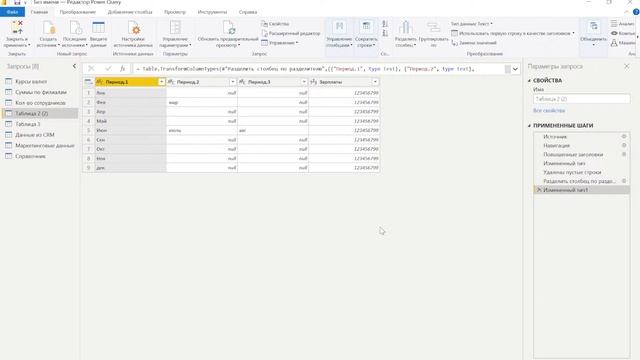The height and width of the screenshot is (360, 640).
Task: Sort ascending with the upper sort icon
Action: point(385,24)
